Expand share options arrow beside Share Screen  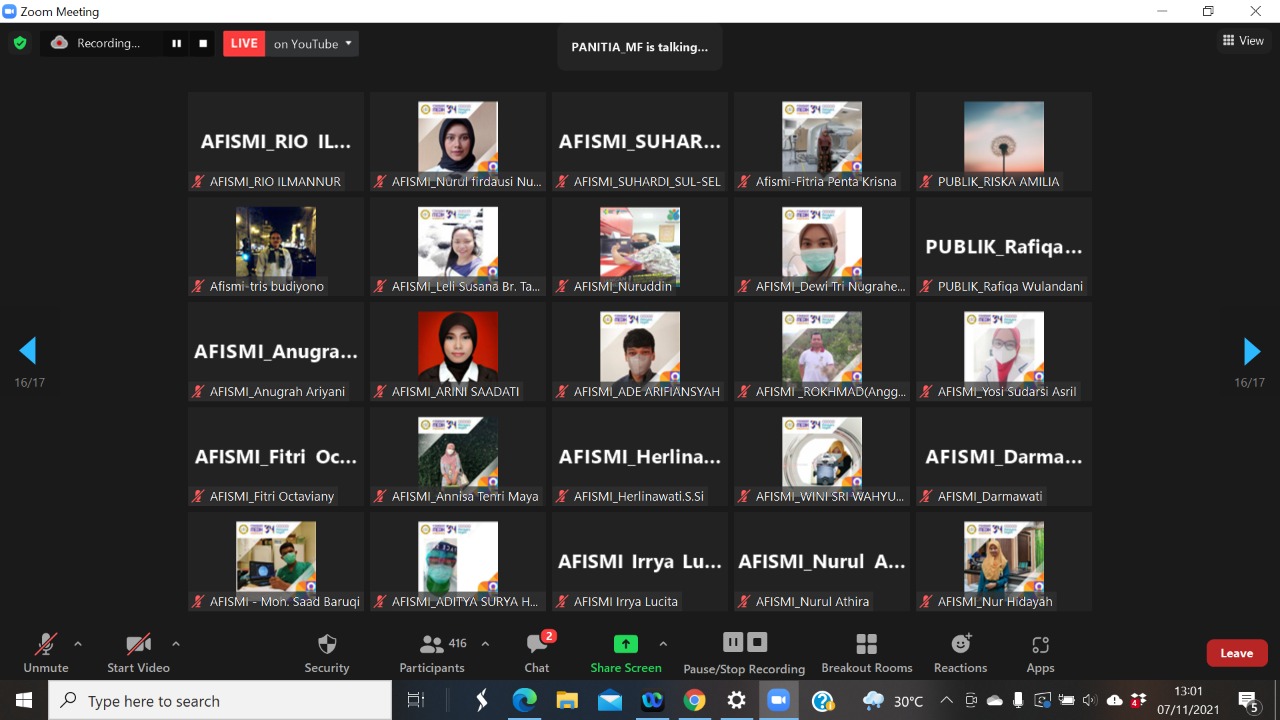click(663, 644)
